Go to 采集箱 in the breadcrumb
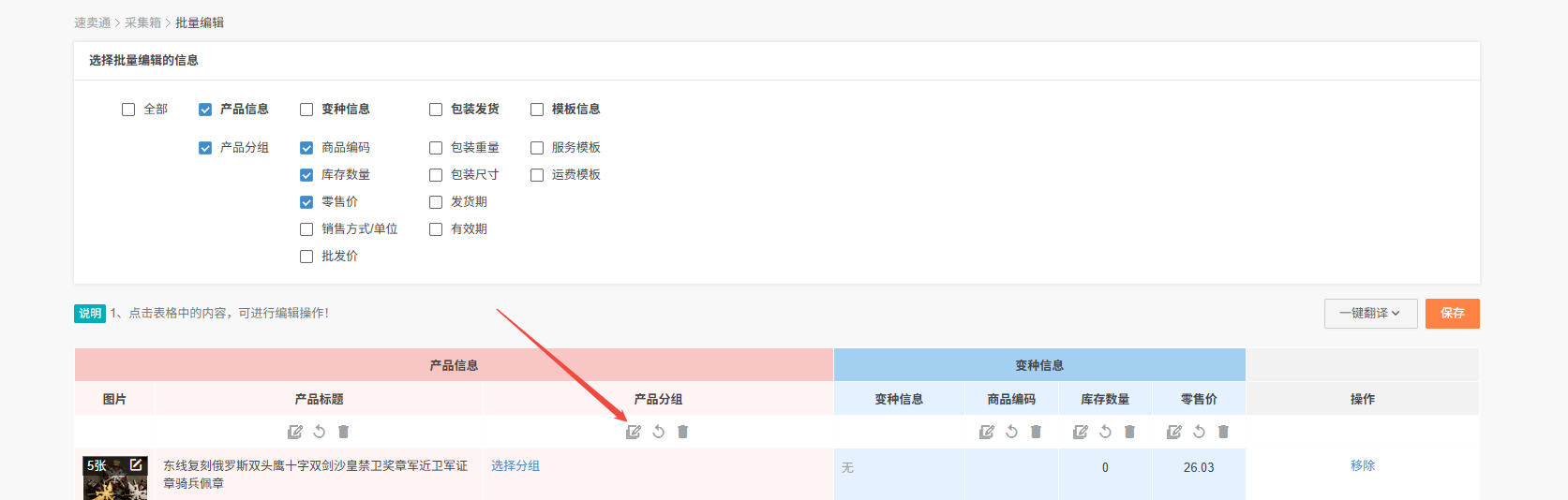This screenshot has height=500, width=1568. click(142, 22)
